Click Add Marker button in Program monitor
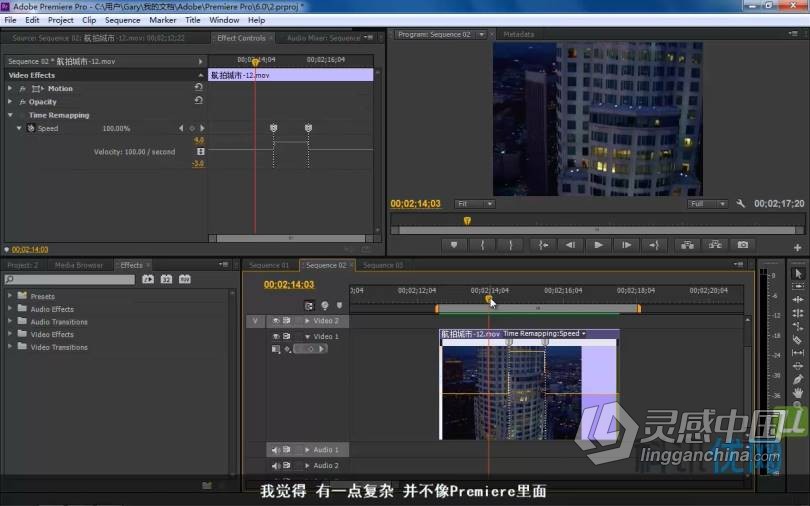This screenshot has height=506, width=810. [x=454, y=245]
